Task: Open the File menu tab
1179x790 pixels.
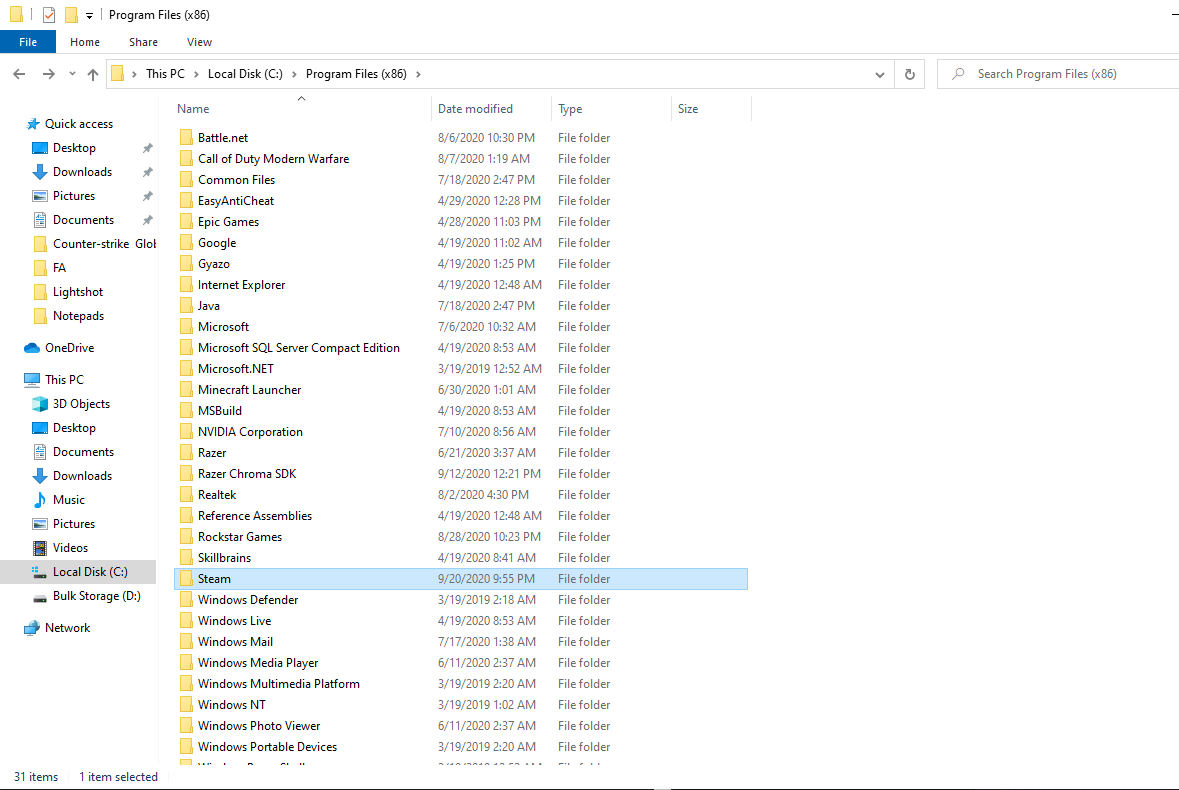Action: (28, 42)
